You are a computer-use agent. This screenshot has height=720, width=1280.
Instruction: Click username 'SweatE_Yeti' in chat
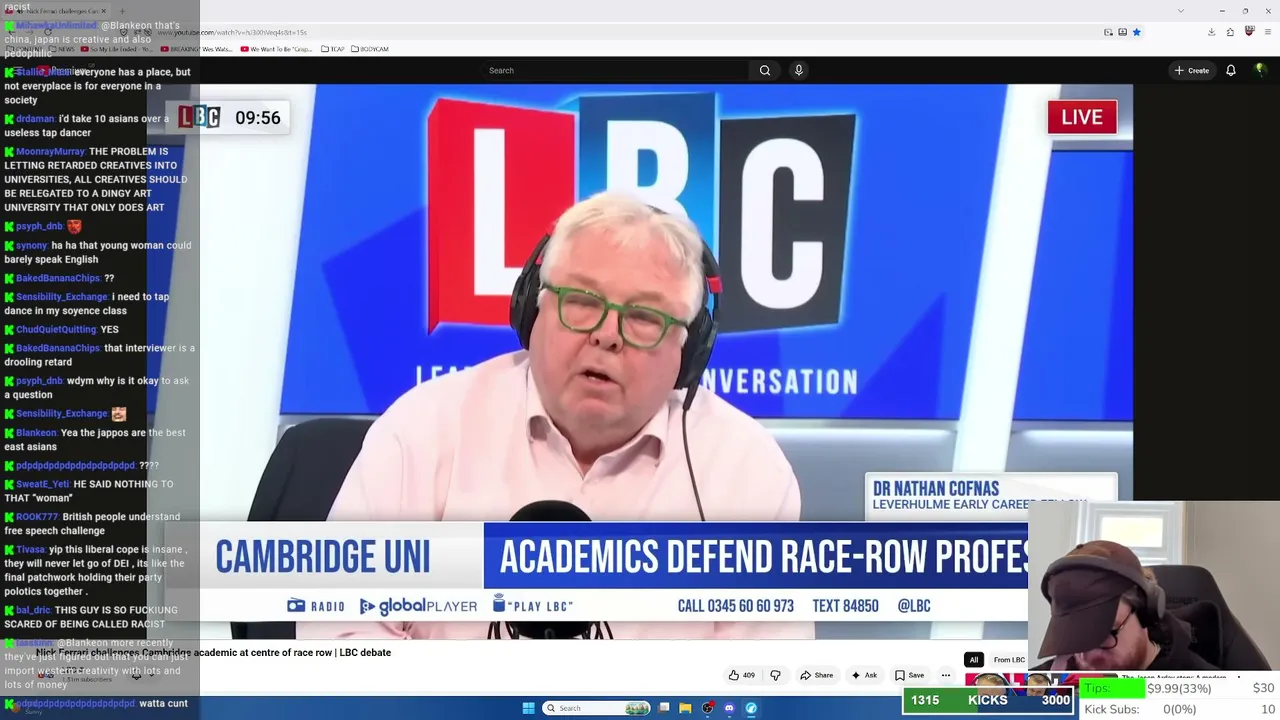[43, 484]
